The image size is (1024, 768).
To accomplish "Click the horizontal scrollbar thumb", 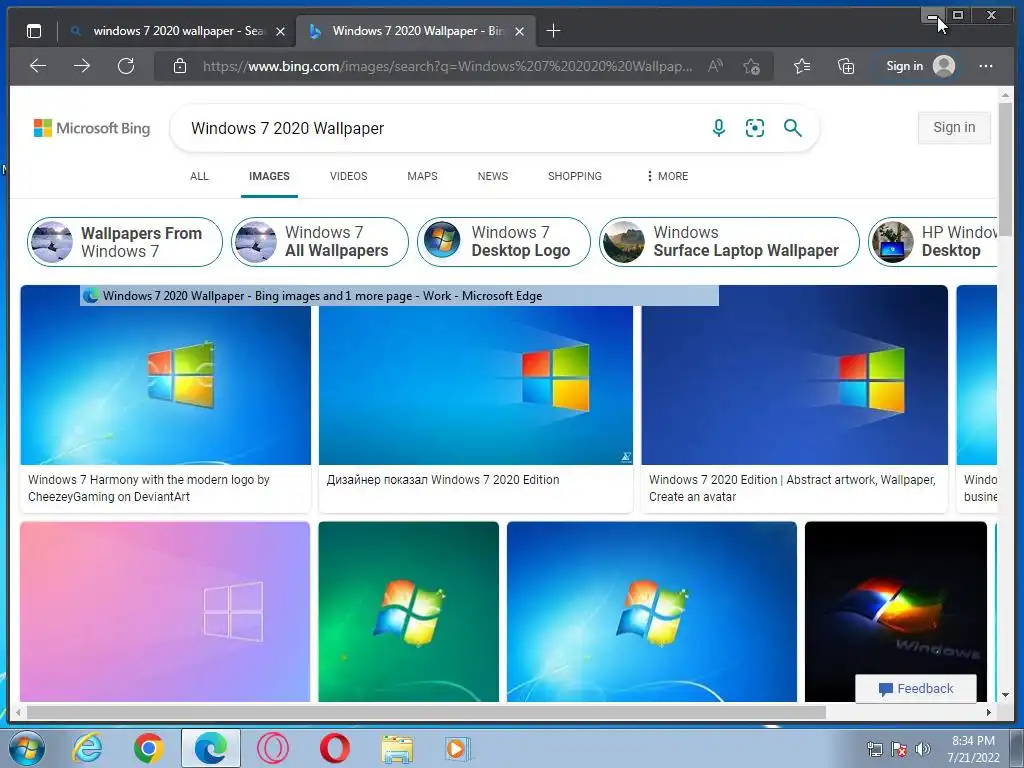I will [426, 712].
